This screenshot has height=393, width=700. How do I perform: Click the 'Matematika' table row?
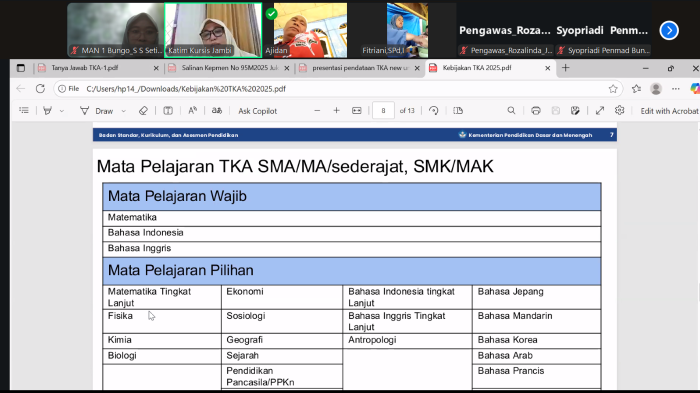pos(352,218)
